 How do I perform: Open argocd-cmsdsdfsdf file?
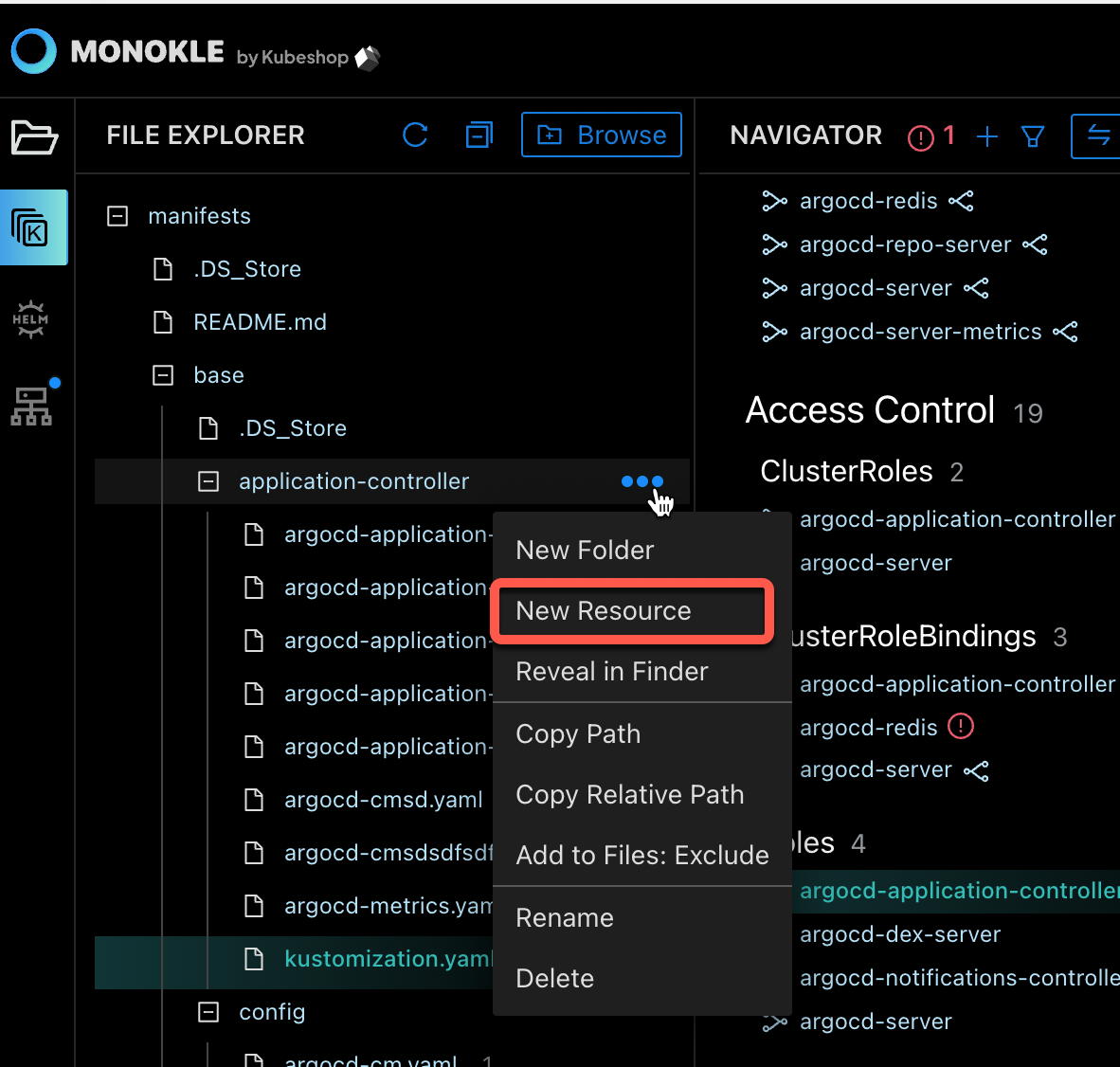388,853
